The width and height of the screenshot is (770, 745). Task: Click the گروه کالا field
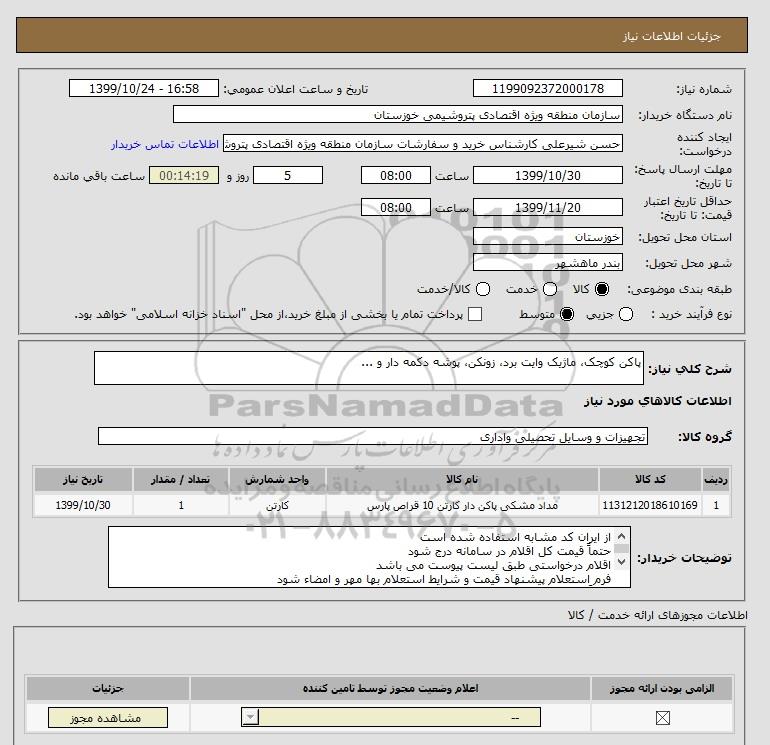pos(373,436)
